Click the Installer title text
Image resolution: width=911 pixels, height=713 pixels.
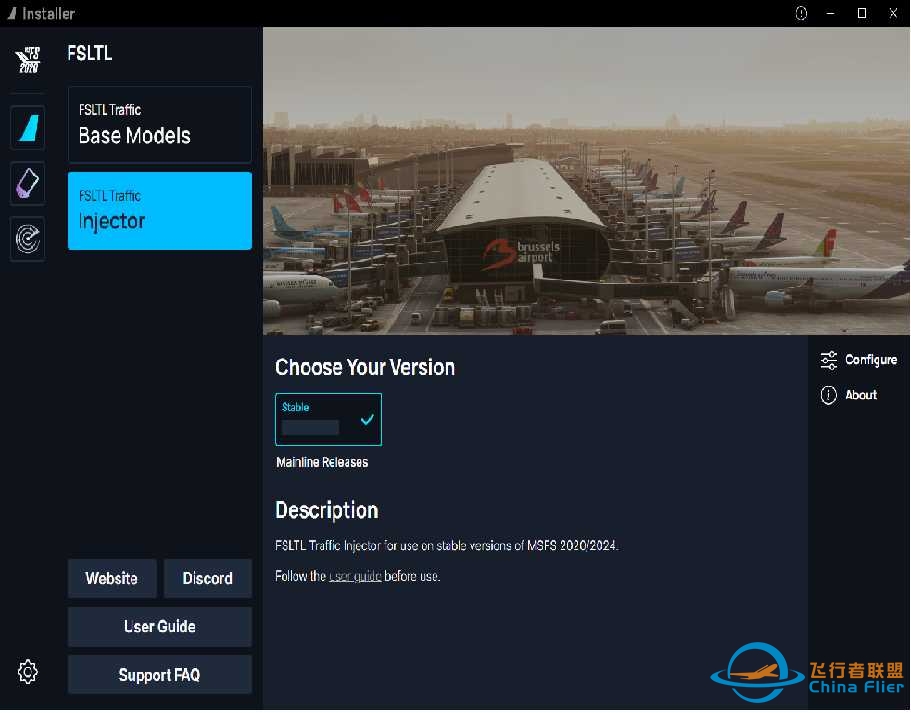point(48,13)
